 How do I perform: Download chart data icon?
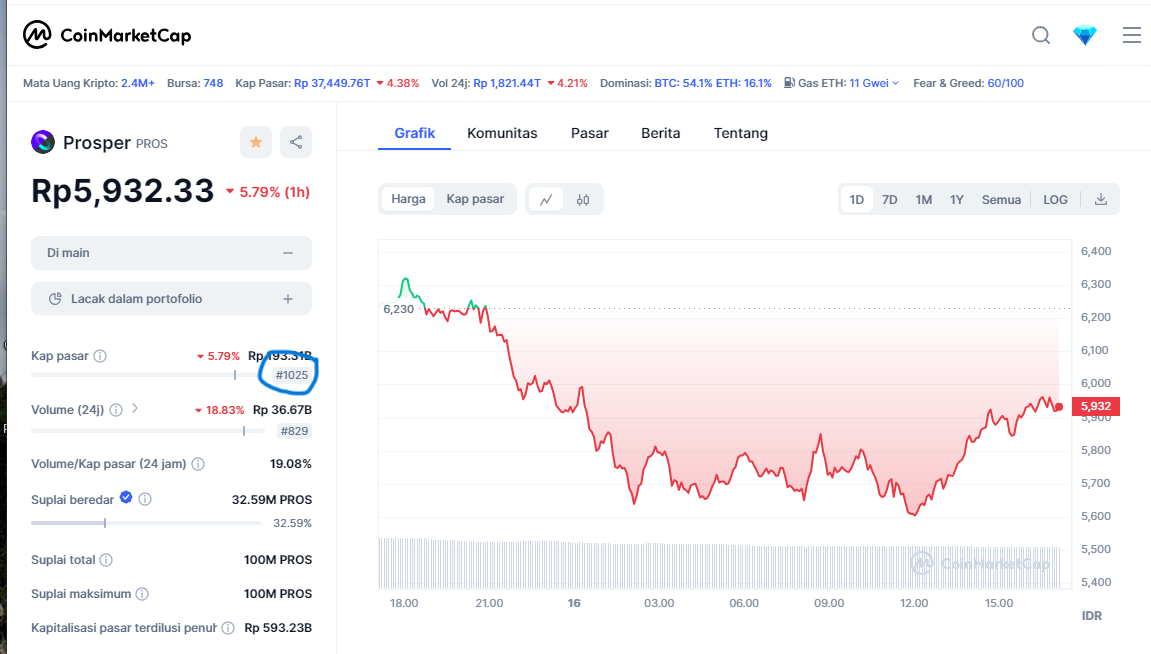pyautogui.click(x=1100, y=200)
